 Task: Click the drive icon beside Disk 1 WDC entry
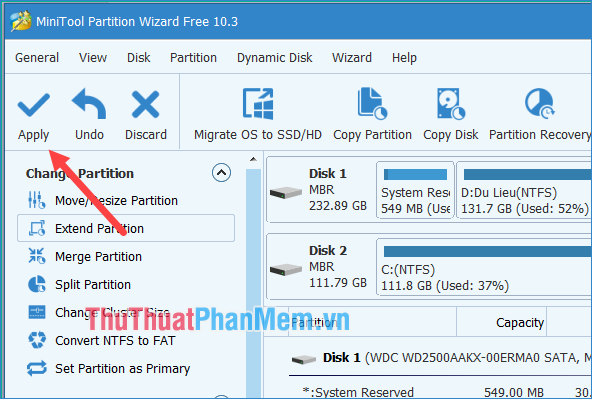(x=304, y=359)
